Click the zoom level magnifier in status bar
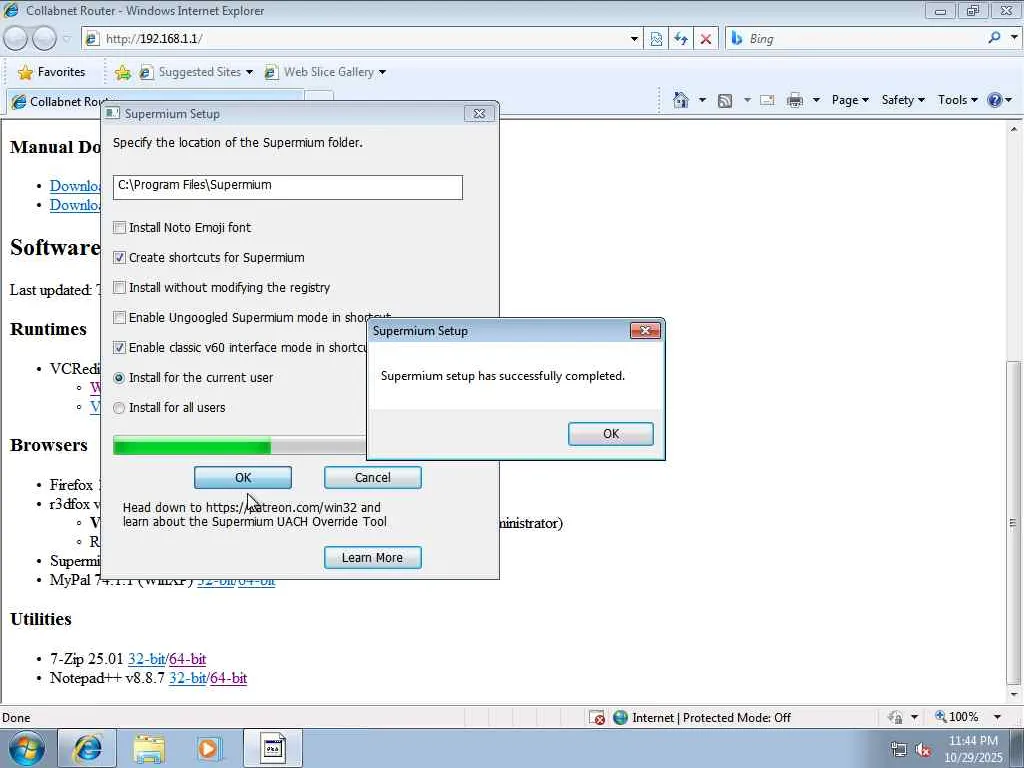The image size is (1024, 768). 941,716
